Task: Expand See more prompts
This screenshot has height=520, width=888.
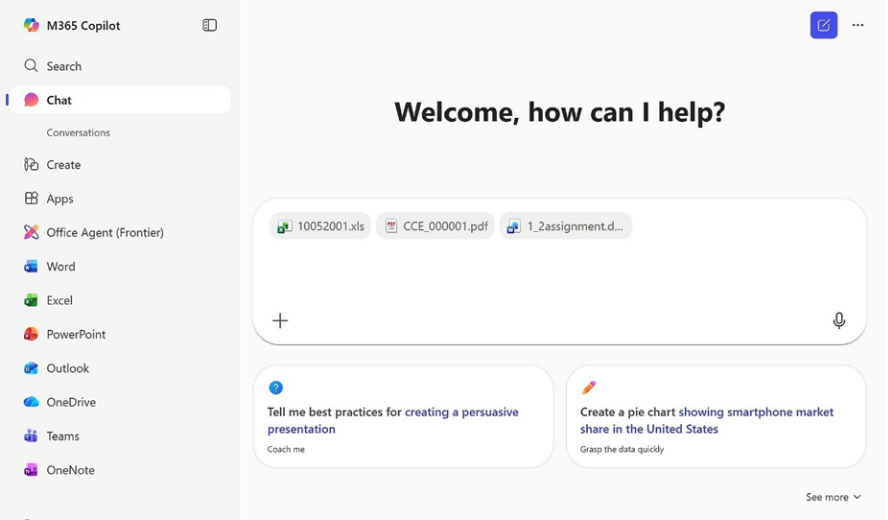Action: click(834, 497)
